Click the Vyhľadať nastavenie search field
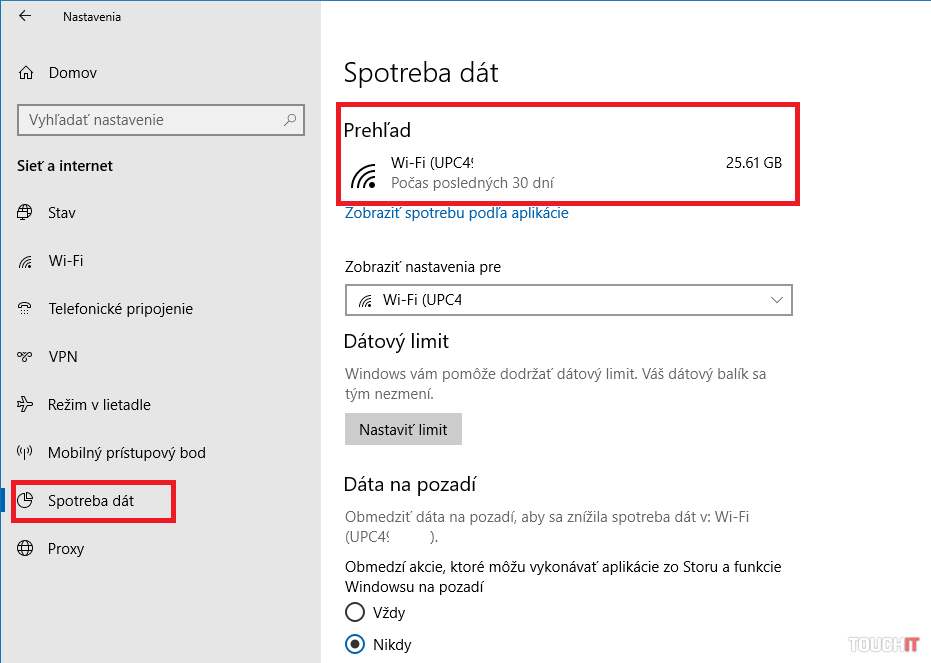This screenshot has height=663, width=931. (x=150, y=120)
